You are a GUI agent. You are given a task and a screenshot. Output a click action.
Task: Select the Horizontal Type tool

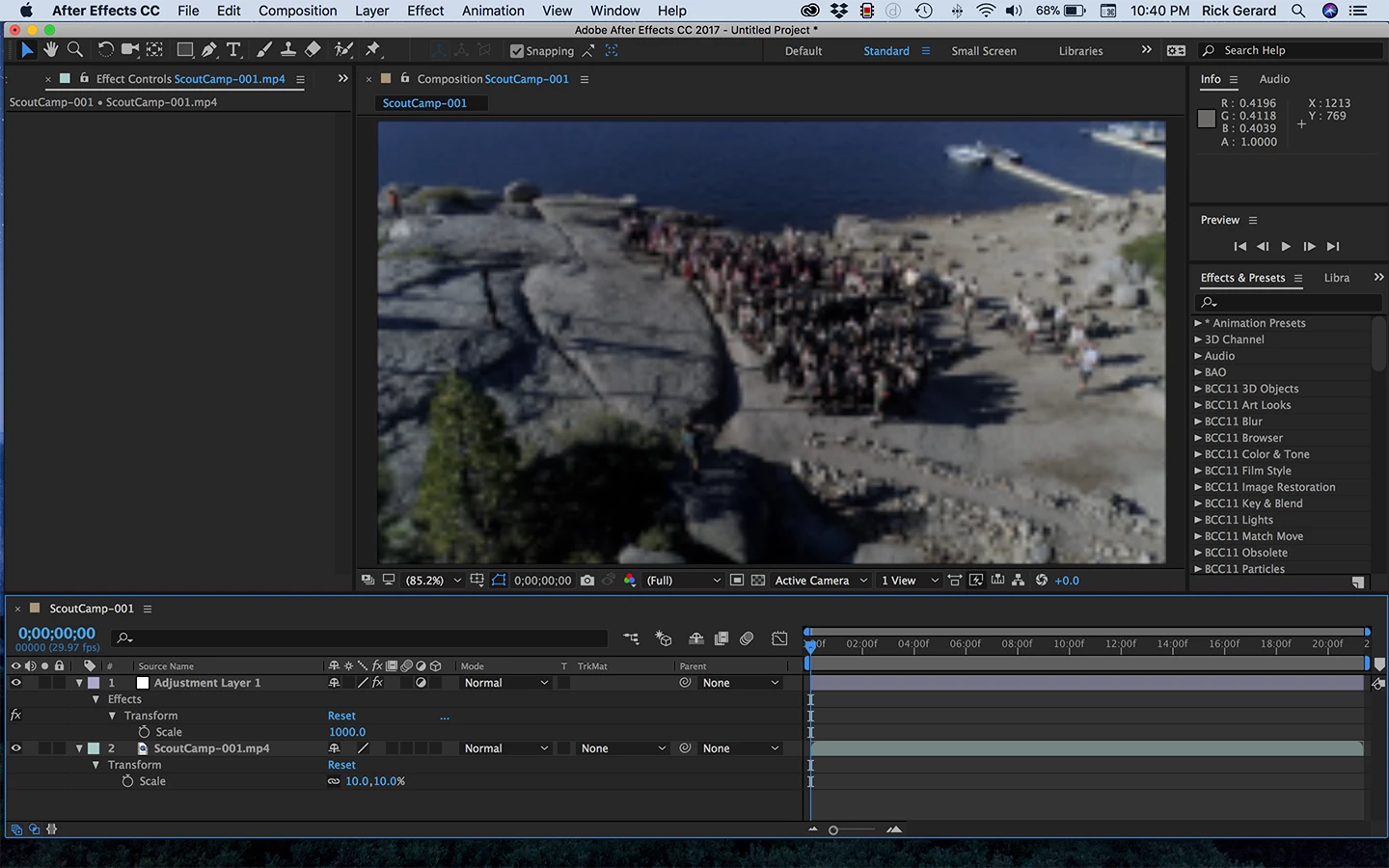233,49
